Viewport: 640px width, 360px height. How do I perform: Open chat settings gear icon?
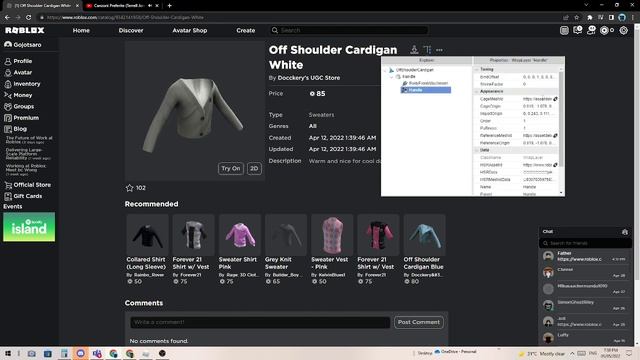pos(624,232)
